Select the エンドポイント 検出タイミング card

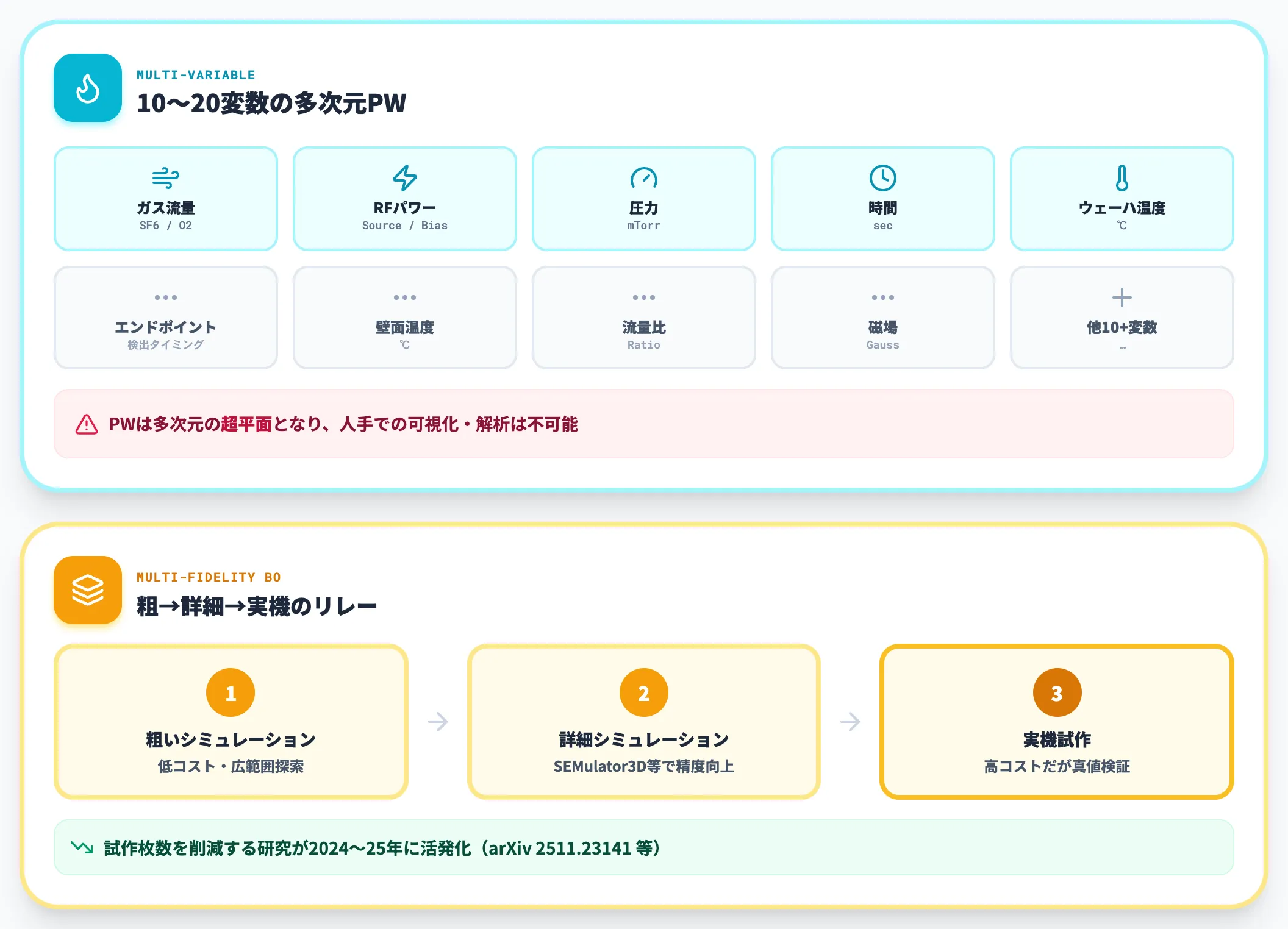(x=166, y=318)
